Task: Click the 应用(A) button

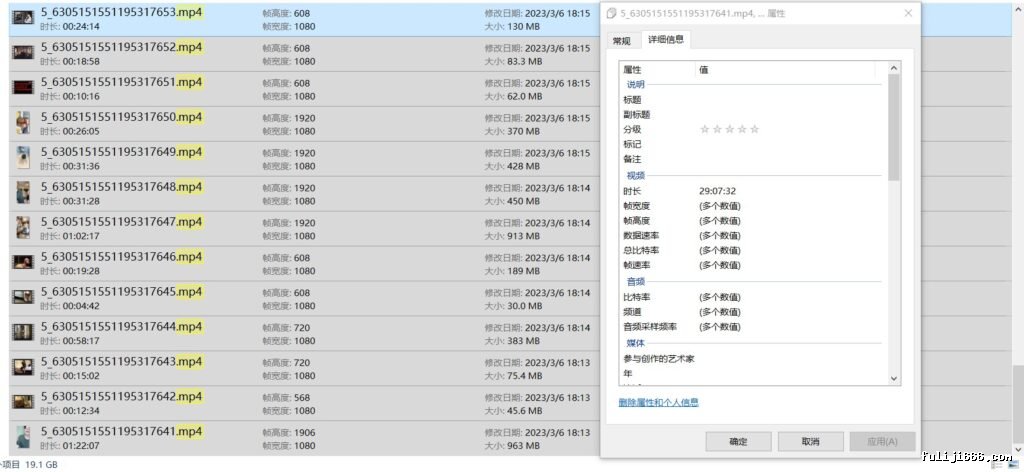Action: [x=882, y=441]
